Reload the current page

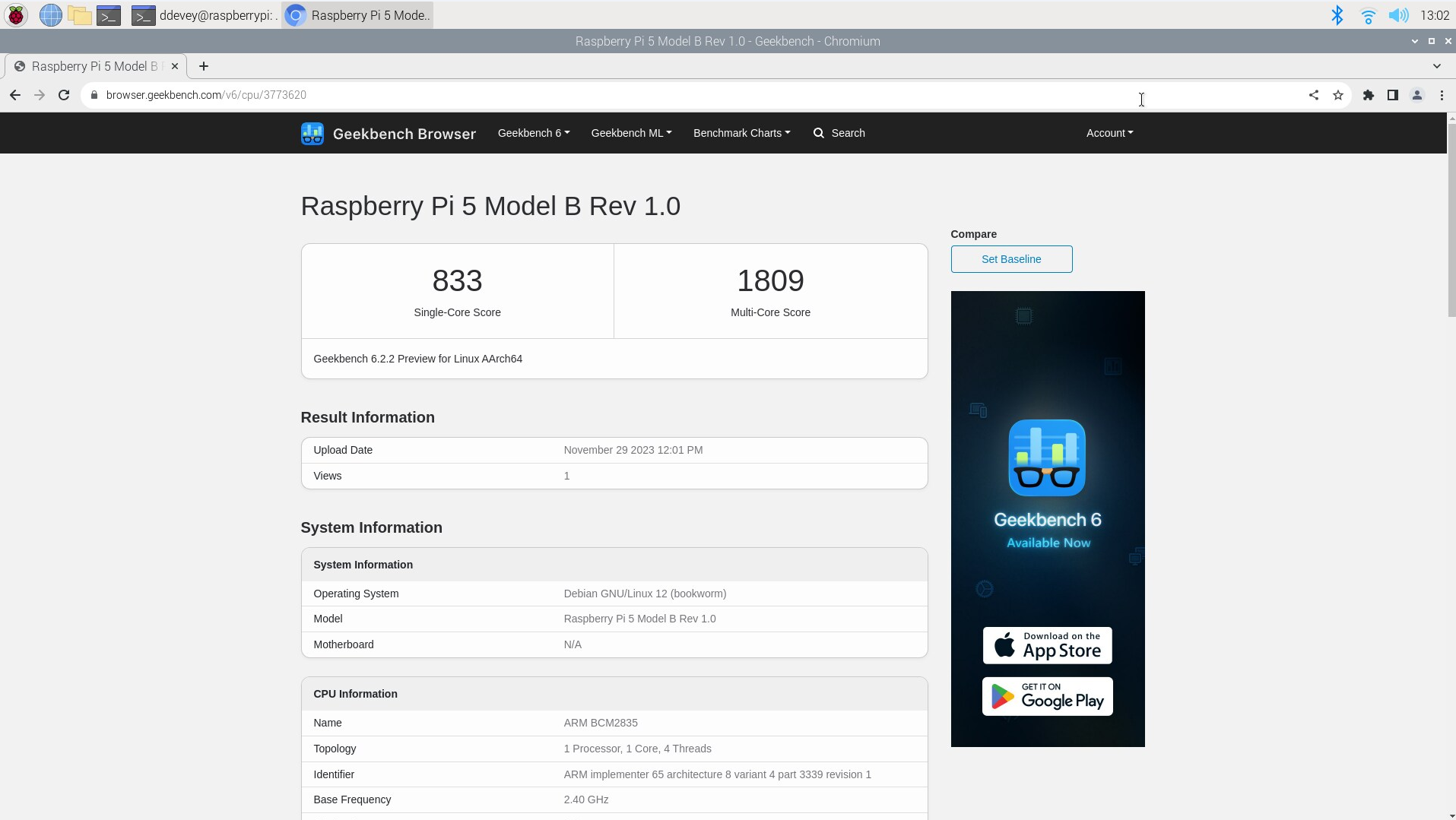64,95
